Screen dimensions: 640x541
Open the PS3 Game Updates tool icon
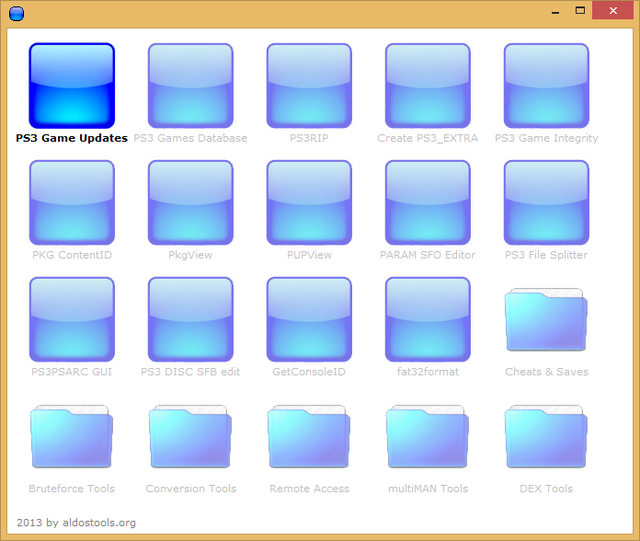coord(72,86)
